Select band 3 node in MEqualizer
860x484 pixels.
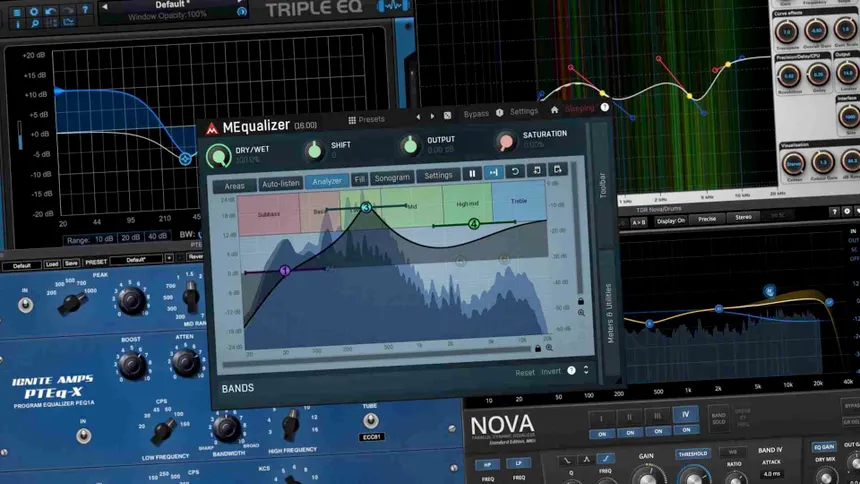[x=366, y=207]
